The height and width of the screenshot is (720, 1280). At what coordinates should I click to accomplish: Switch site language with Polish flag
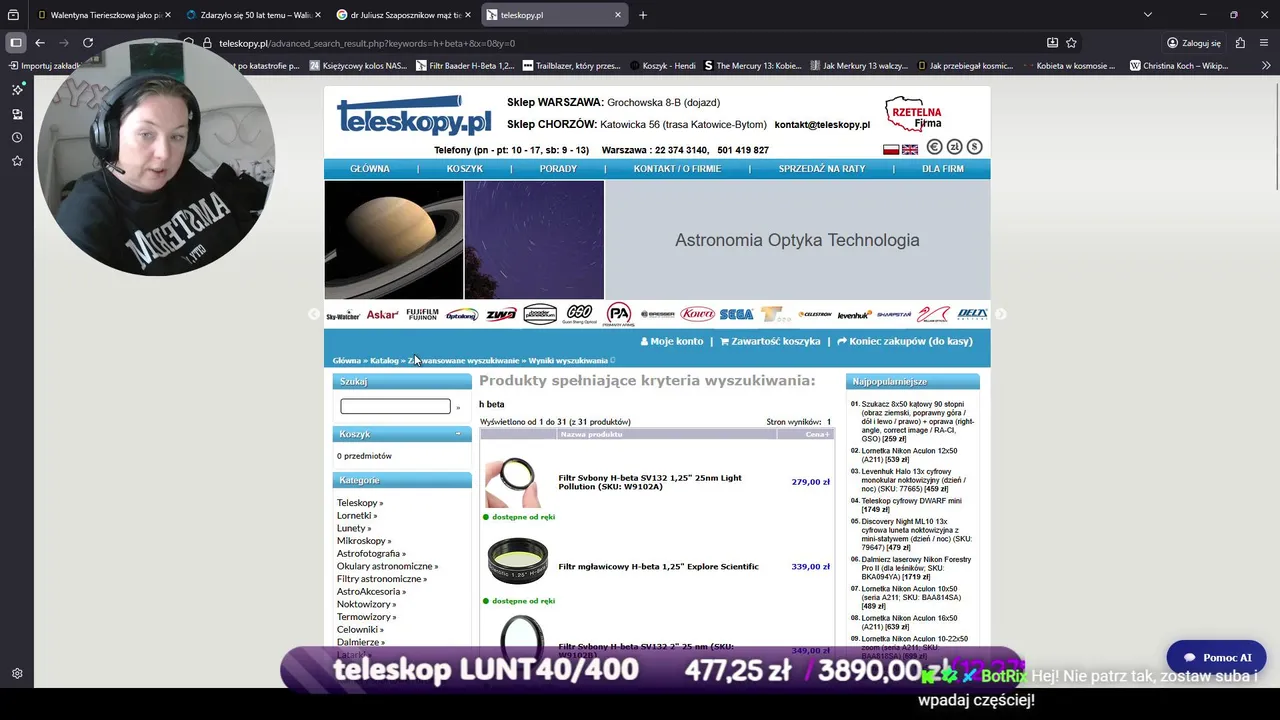pos(891,150)
